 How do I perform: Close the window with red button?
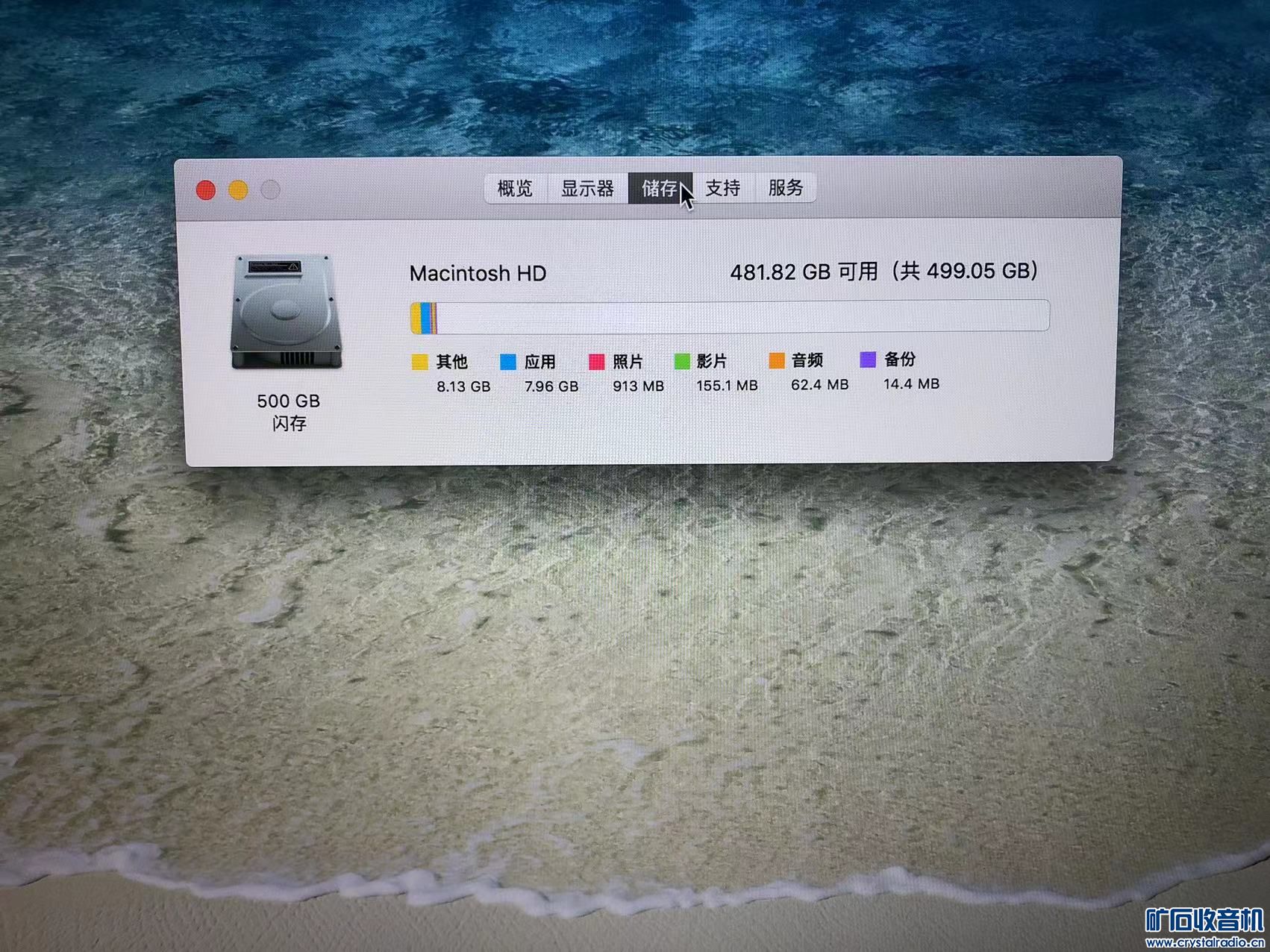tap(206, 190)
